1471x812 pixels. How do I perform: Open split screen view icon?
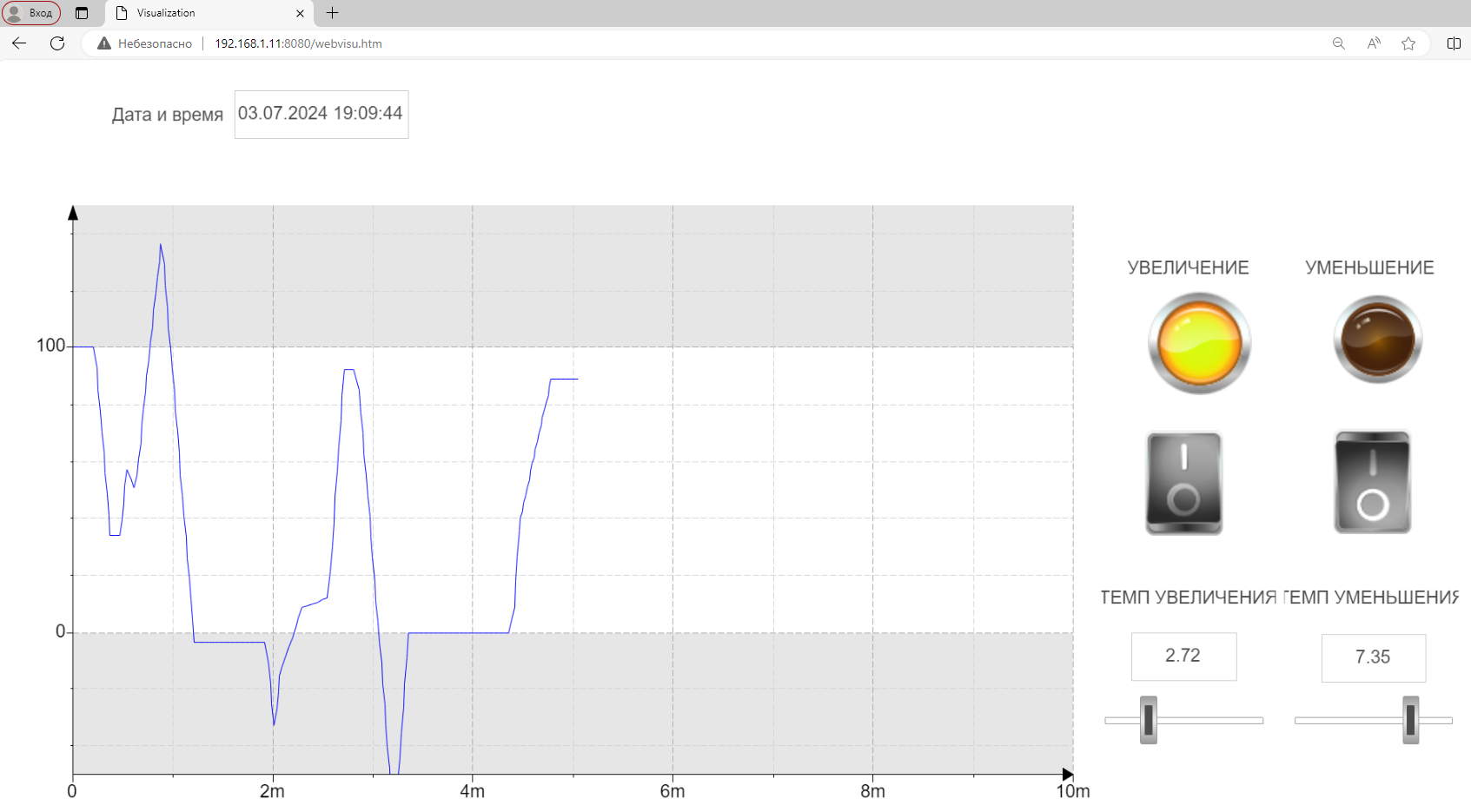click(x=1454, y=43)
